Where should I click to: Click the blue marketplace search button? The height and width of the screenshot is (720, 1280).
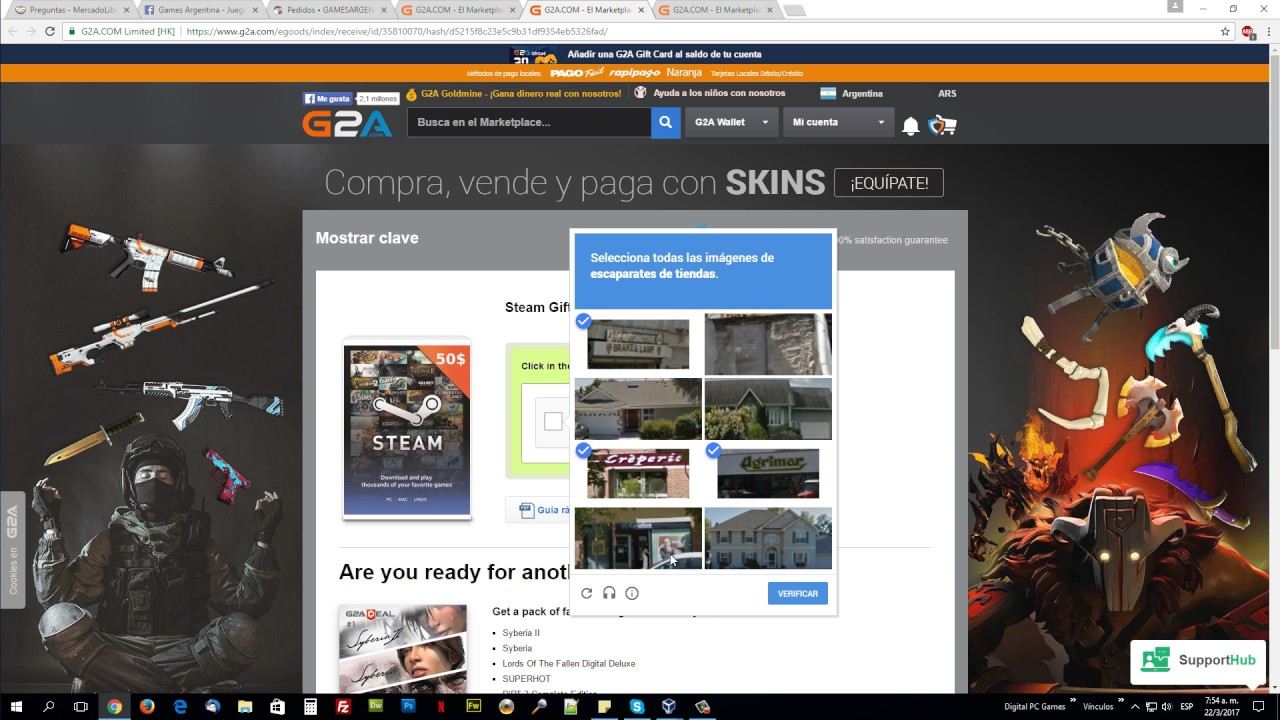click(665, 122)
